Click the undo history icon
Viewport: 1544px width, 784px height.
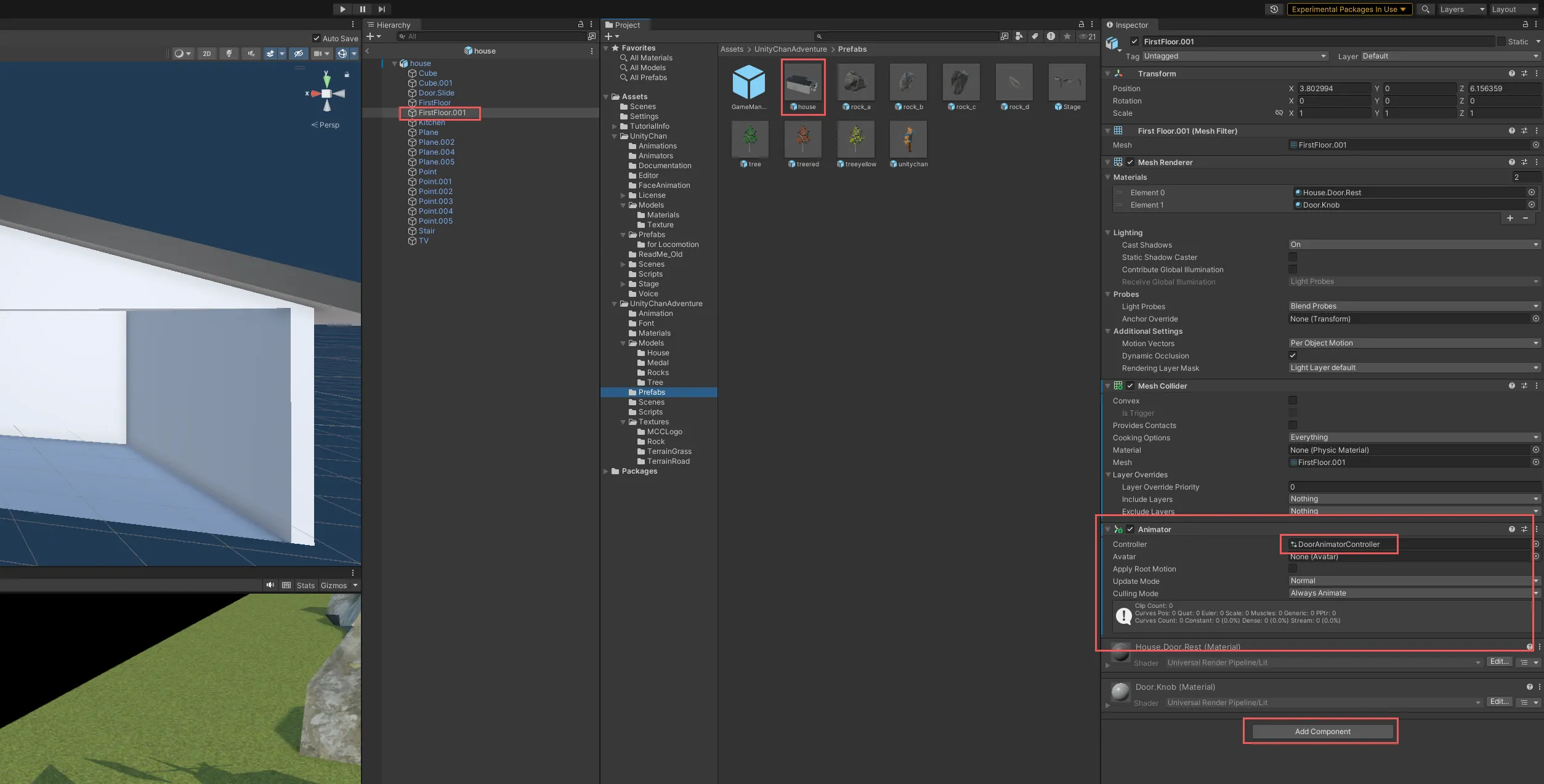[1274, 9]
